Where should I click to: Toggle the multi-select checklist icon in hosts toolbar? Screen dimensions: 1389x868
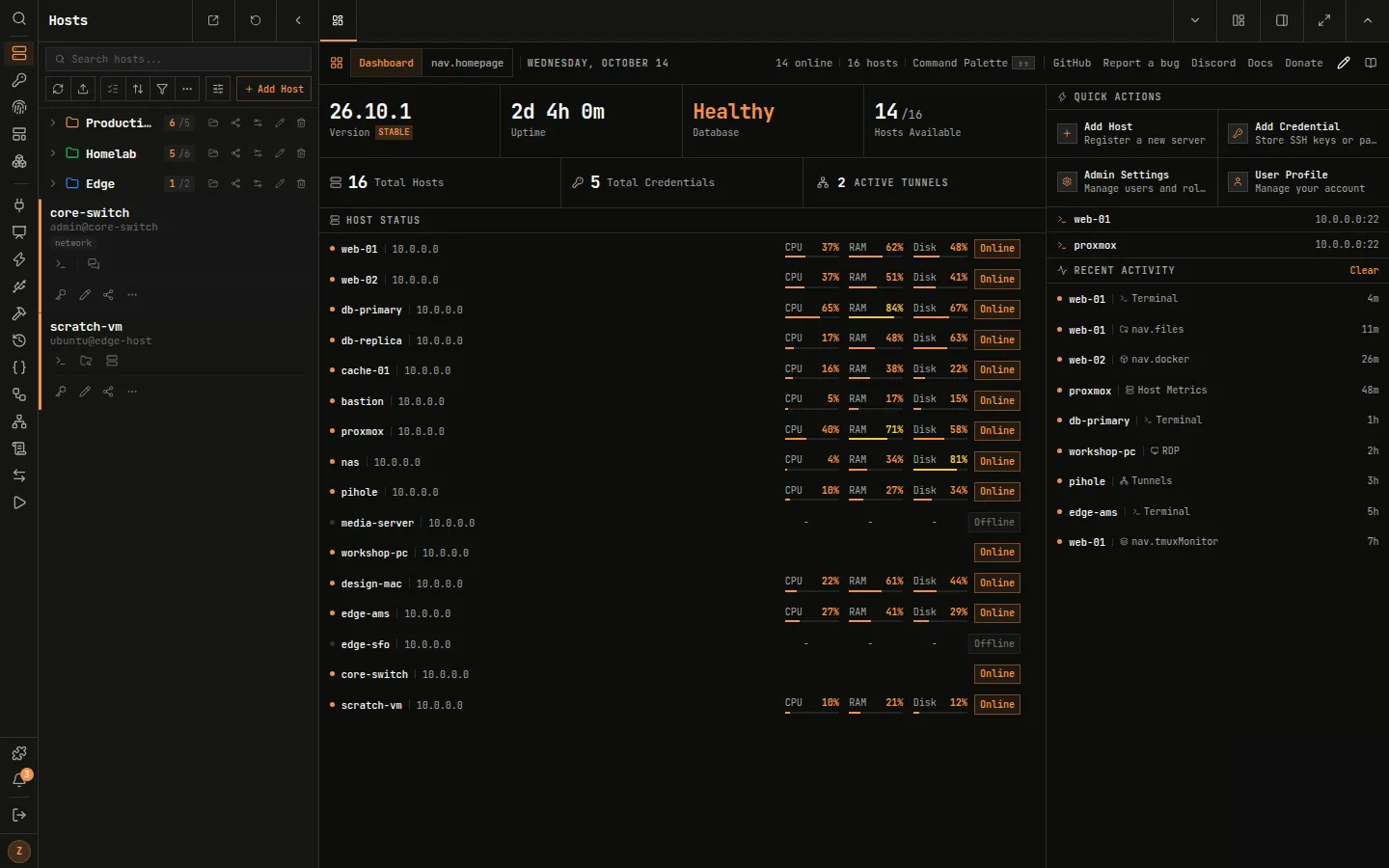click(113, 89)
